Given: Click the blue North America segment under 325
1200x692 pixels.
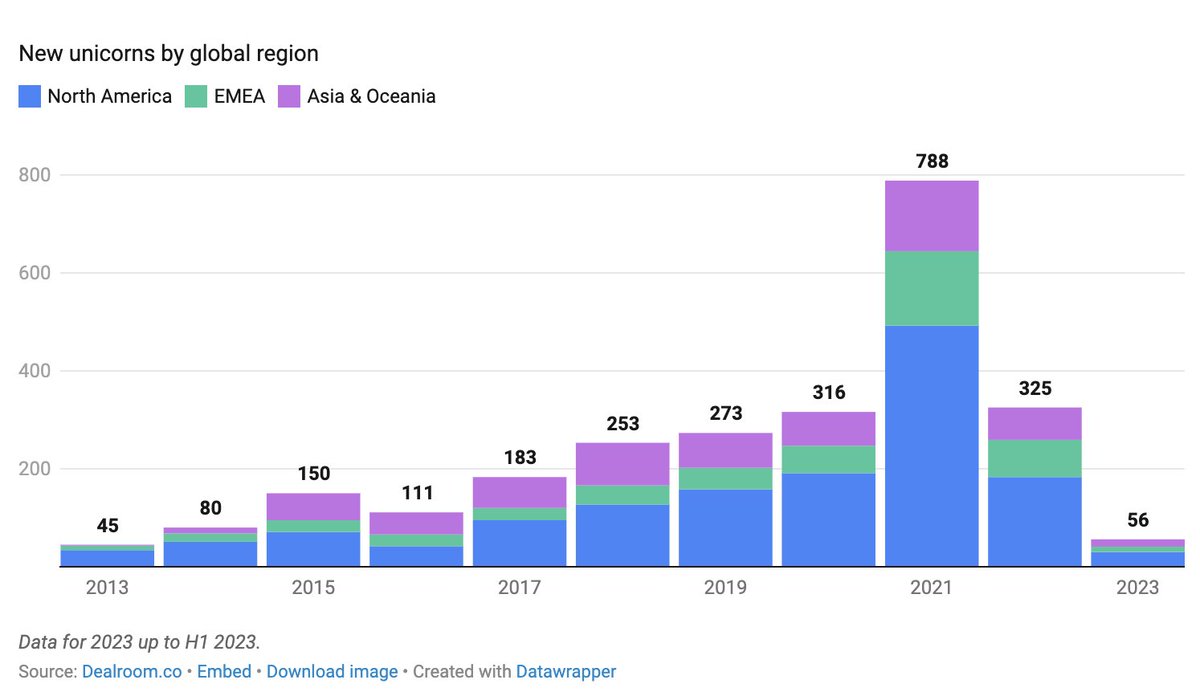Looking at the screenshot, I should tap(1035, 522).
